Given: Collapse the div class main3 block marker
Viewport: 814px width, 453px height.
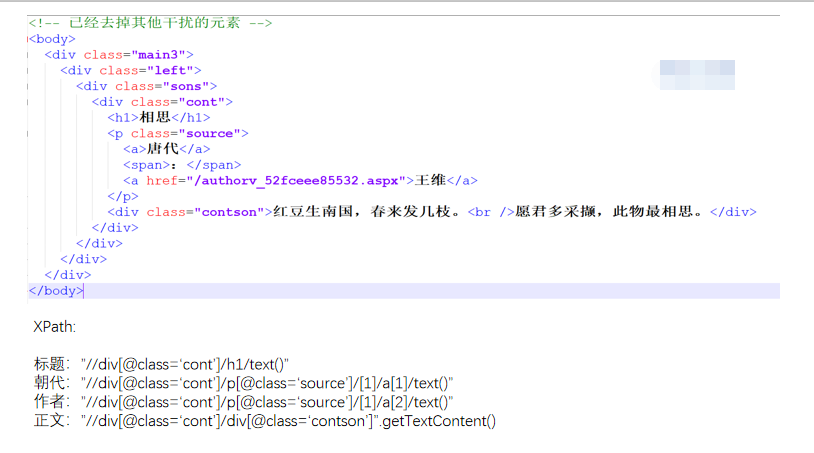Looking at the screenshot, I should pyautogui.click(x=28, y=54).
